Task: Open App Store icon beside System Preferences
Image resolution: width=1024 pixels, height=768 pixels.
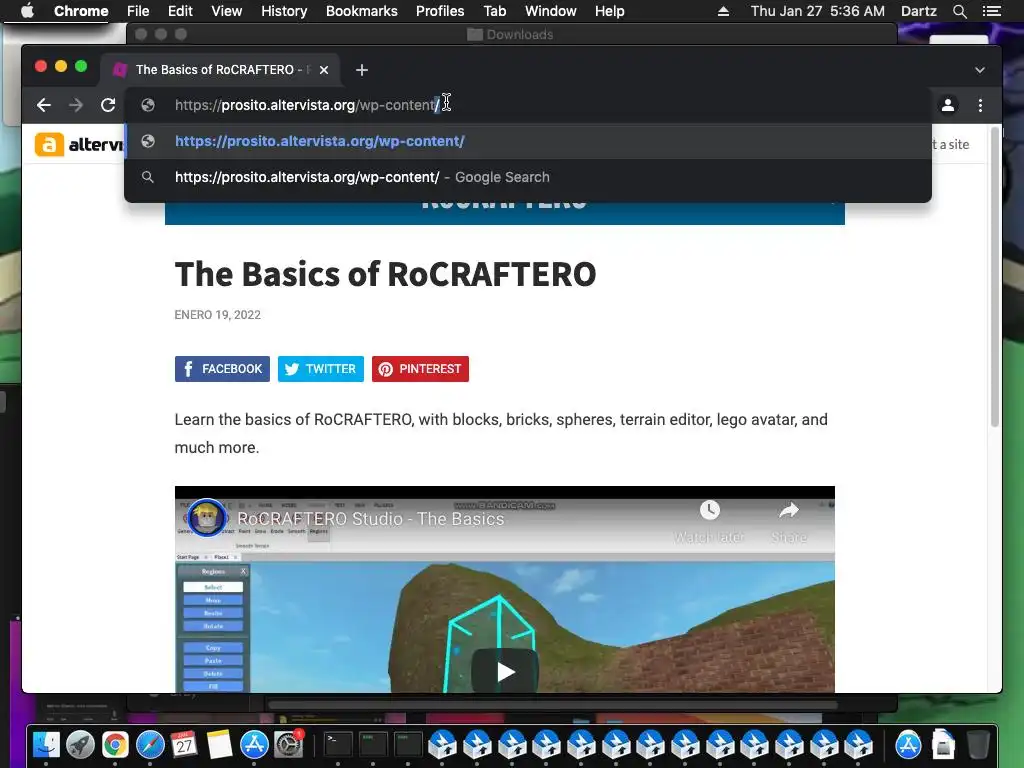Action: click(x=254, y=744)
